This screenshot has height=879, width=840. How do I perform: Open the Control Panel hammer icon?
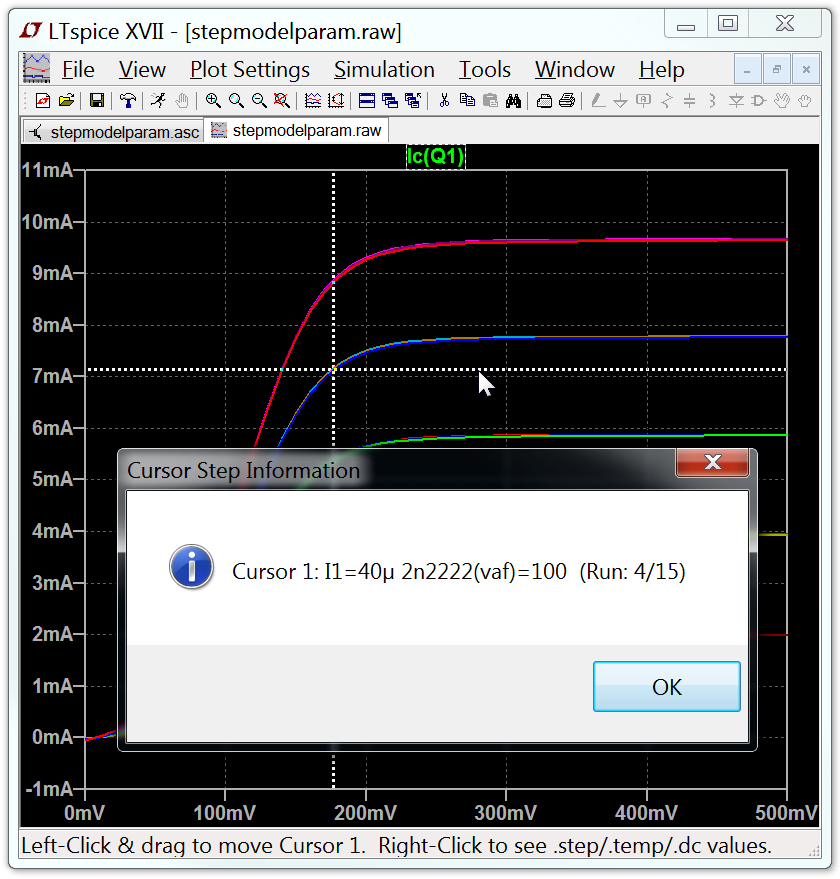pos(128,100)
